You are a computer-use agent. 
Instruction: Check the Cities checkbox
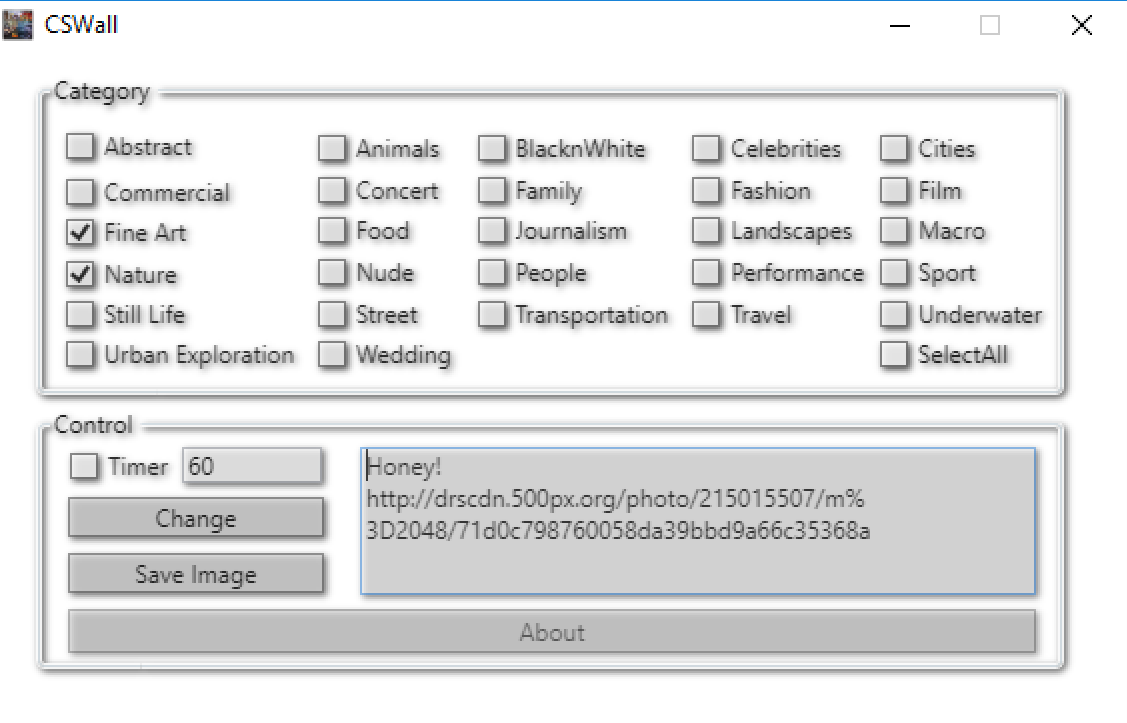pyautogui.click(x=894, y=149)
